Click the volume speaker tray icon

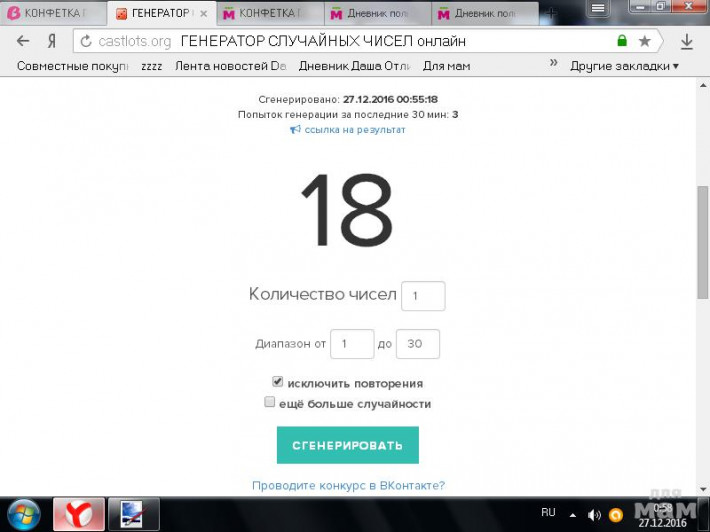tap(595, 514)
